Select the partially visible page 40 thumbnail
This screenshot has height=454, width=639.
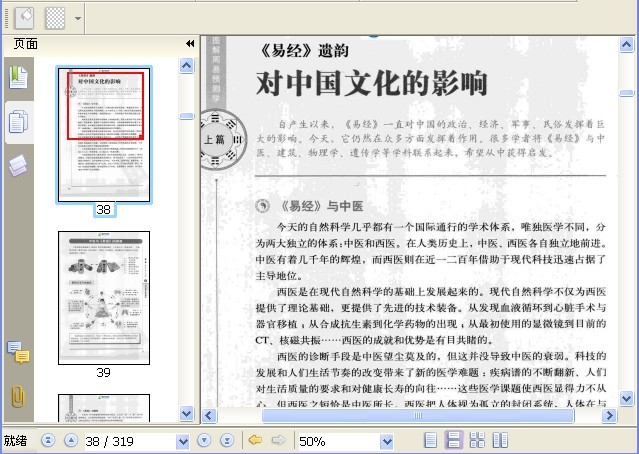104,408
